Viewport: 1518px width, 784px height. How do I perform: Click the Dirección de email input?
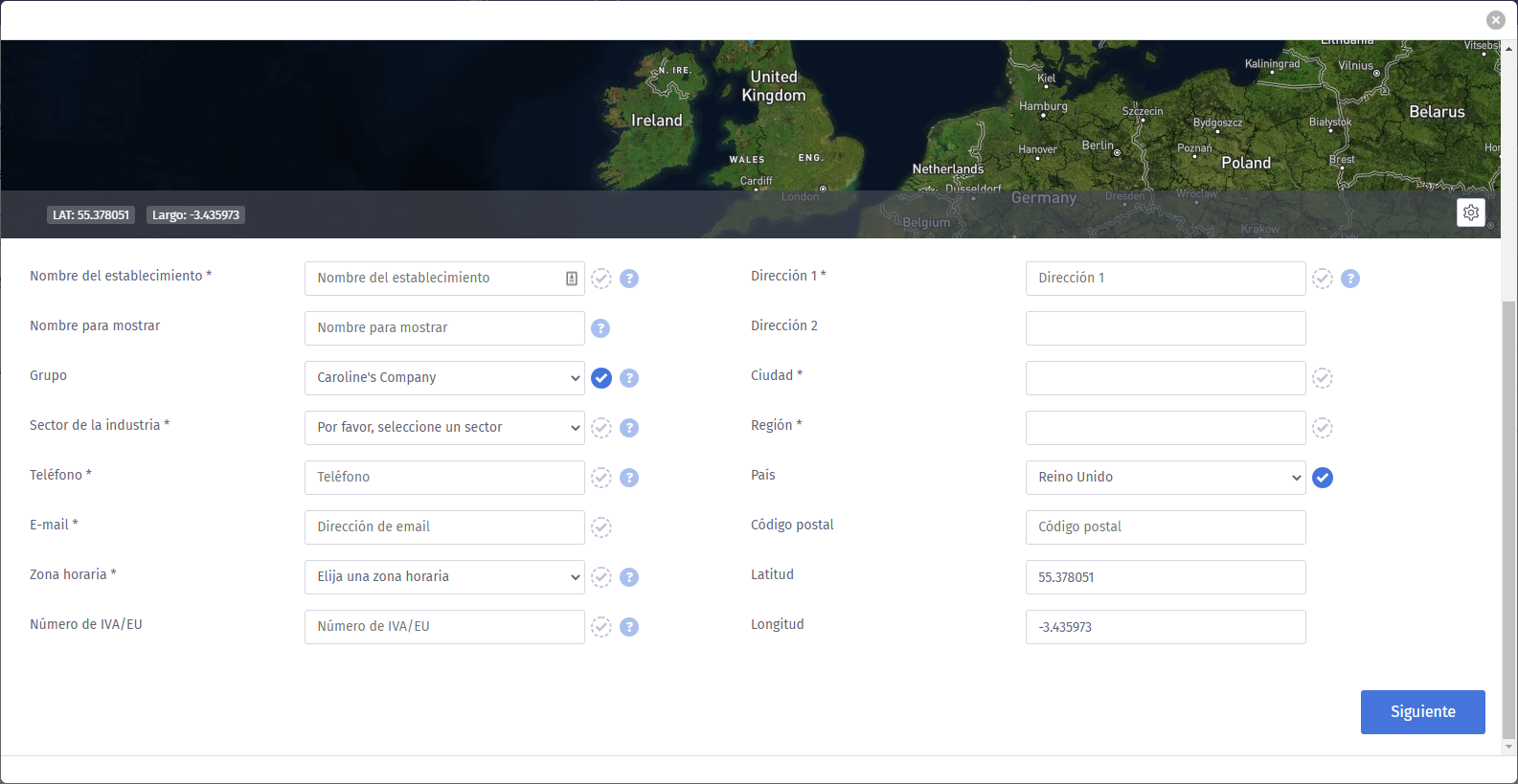(444, 527)
